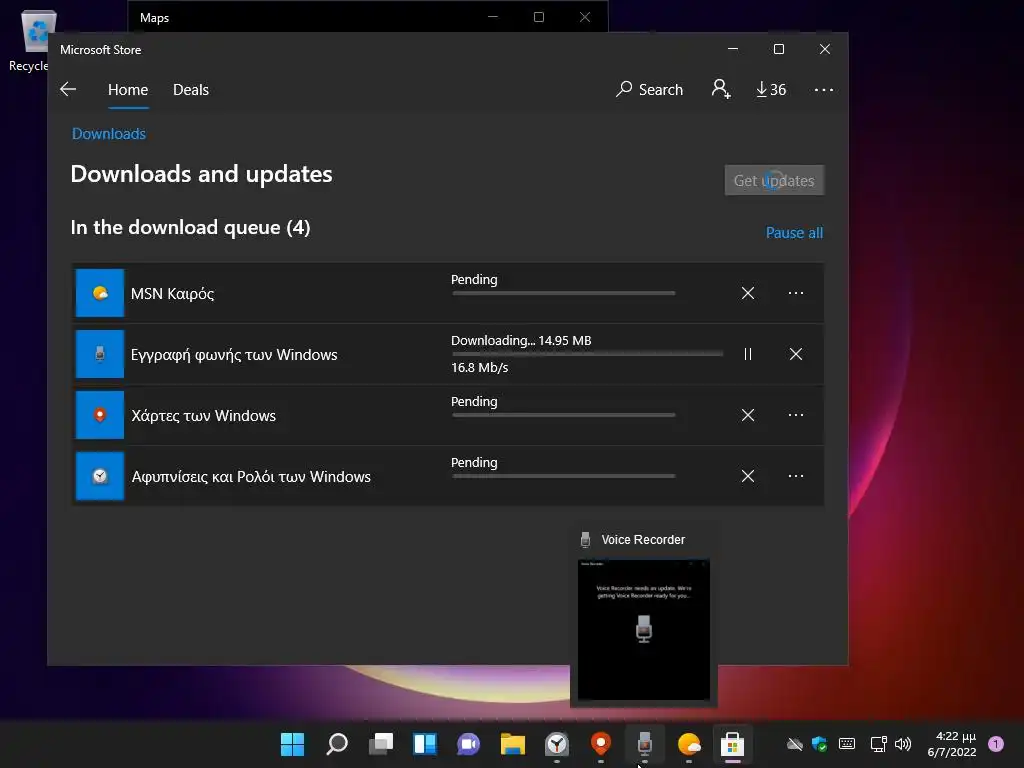Screen dimensions: 1024x768
Task: Open the Χάρτες των Windows tile icon
Action: pos(100,415)
